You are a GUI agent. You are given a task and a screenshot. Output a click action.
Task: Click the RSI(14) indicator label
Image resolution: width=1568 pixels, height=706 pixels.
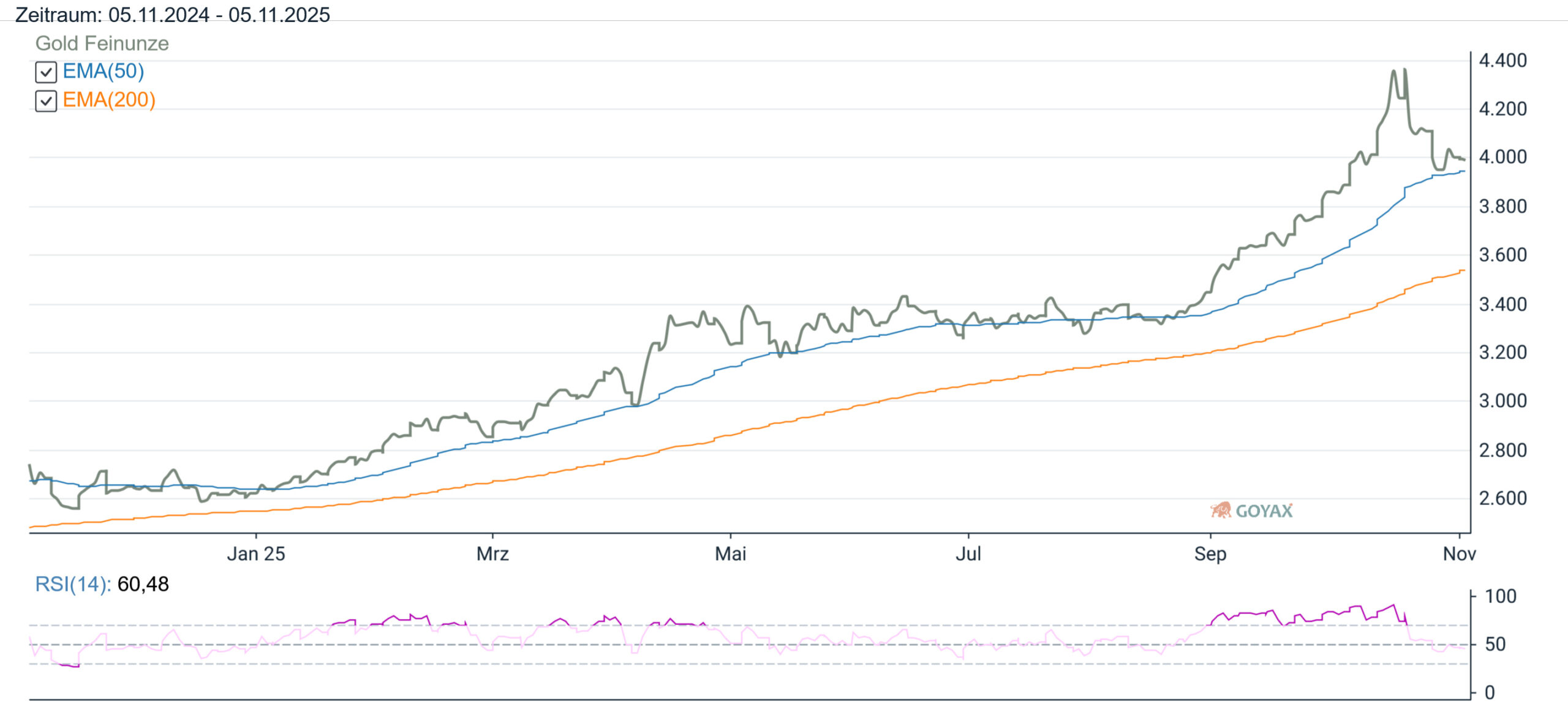point(72,584)
